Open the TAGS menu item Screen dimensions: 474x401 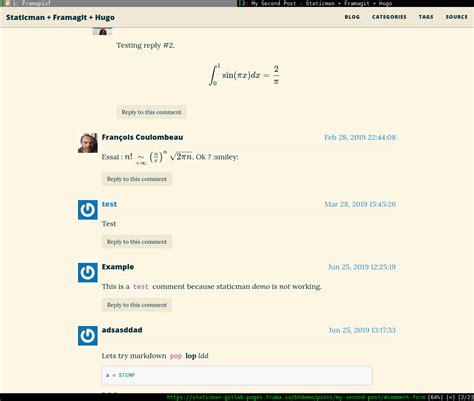(x=426, y=17)
